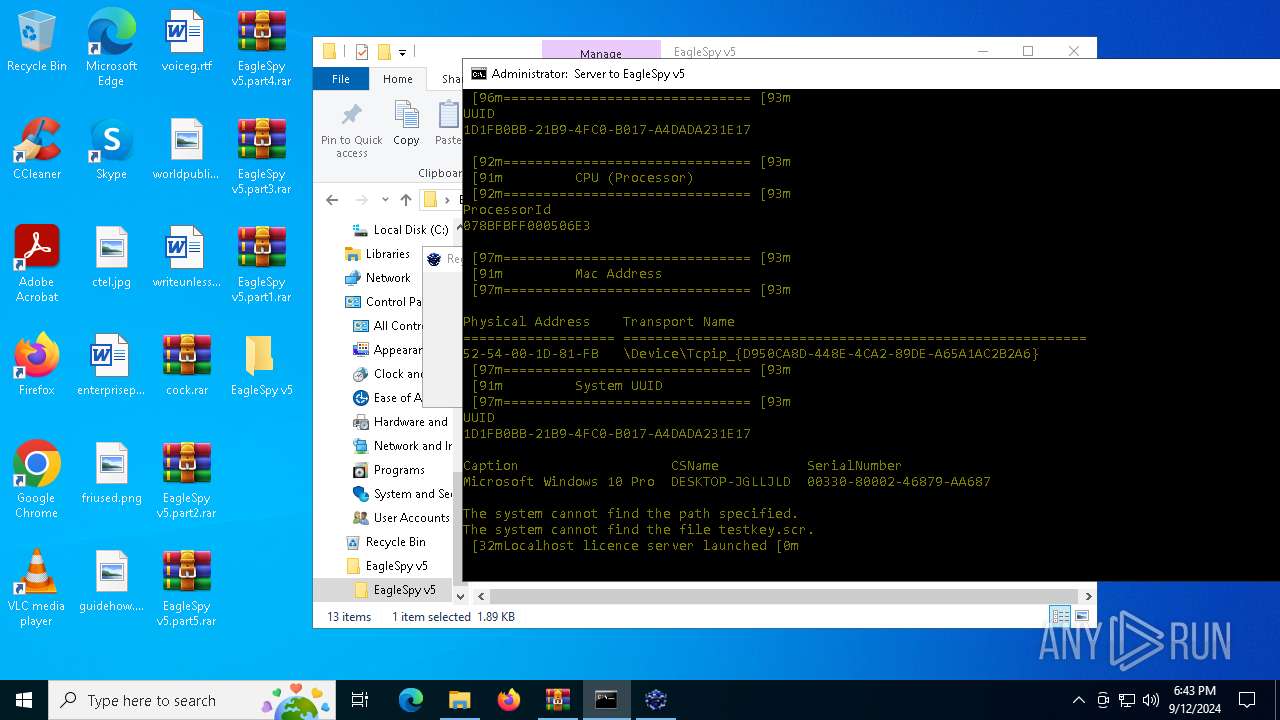Switch to the Home ribbon tab
1280x720 pixels.
pyautogui.click(x=397, y=79)
